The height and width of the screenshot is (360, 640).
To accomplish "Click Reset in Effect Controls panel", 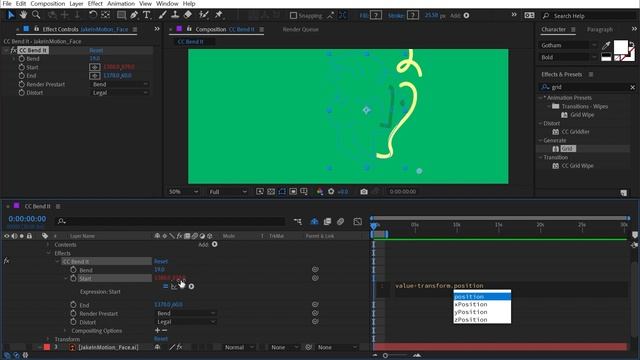I will pyautogui.click(x=96, y=50).
